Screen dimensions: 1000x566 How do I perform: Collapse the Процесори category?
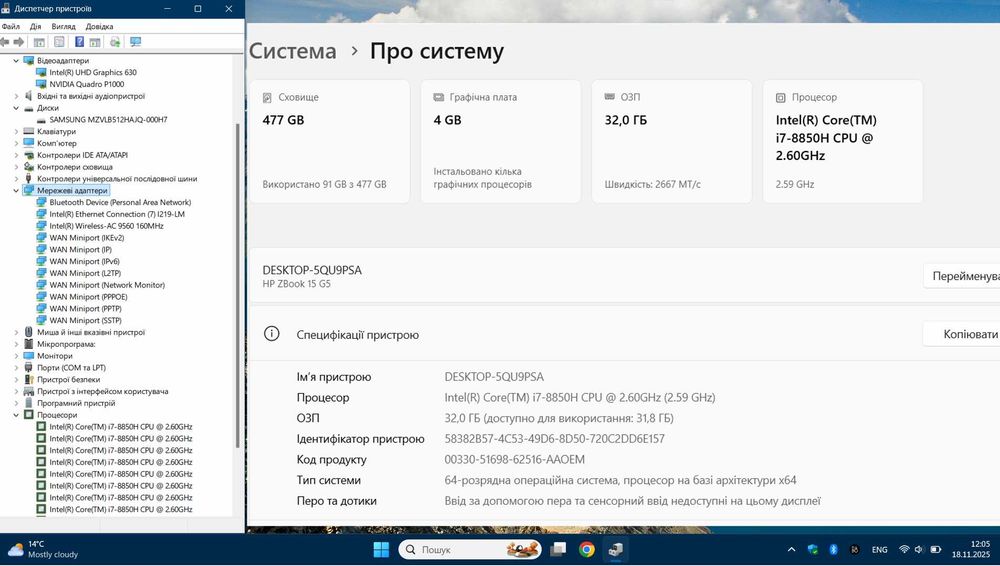pyautogui.click(x=17, y=415)
